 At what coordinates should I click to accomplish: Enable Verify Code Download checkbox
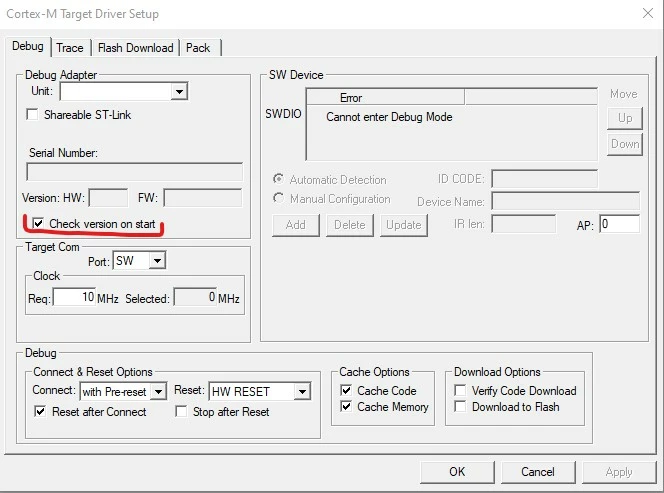pos(460,390)
